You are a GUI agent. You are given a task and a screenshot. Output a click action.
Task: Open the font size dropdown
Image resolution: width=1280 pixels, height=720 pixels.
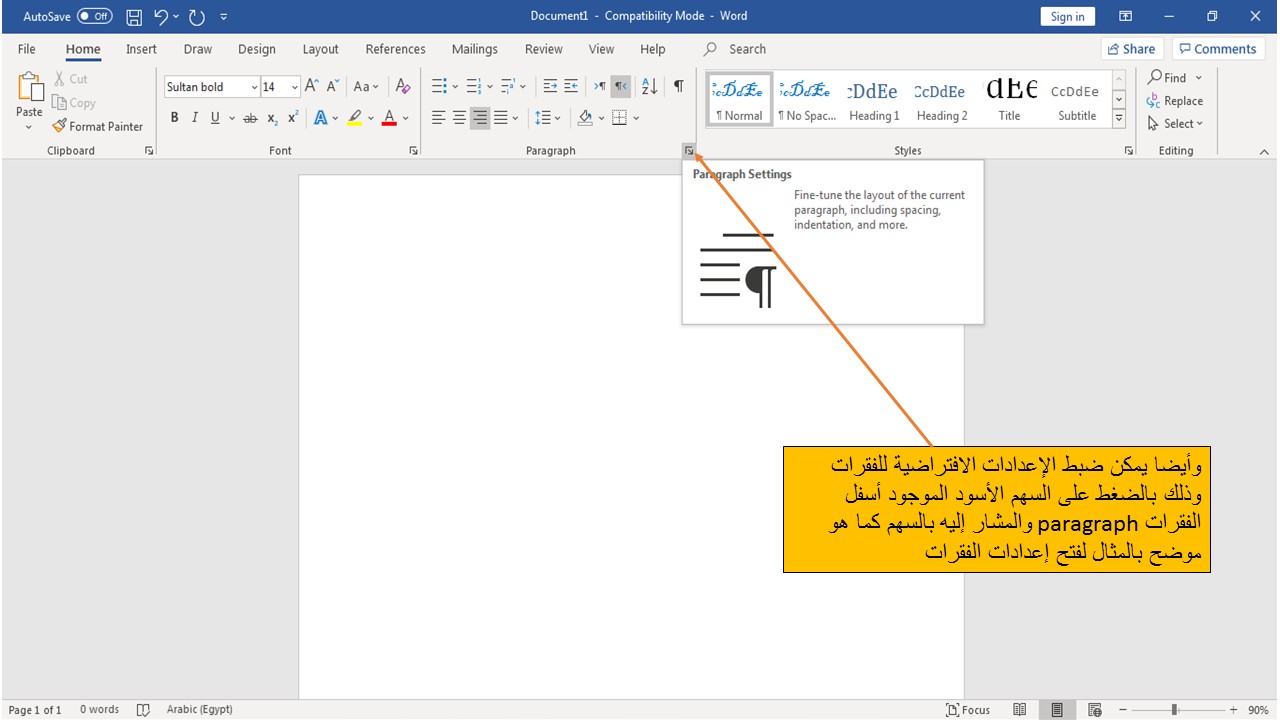click(295, 86)
